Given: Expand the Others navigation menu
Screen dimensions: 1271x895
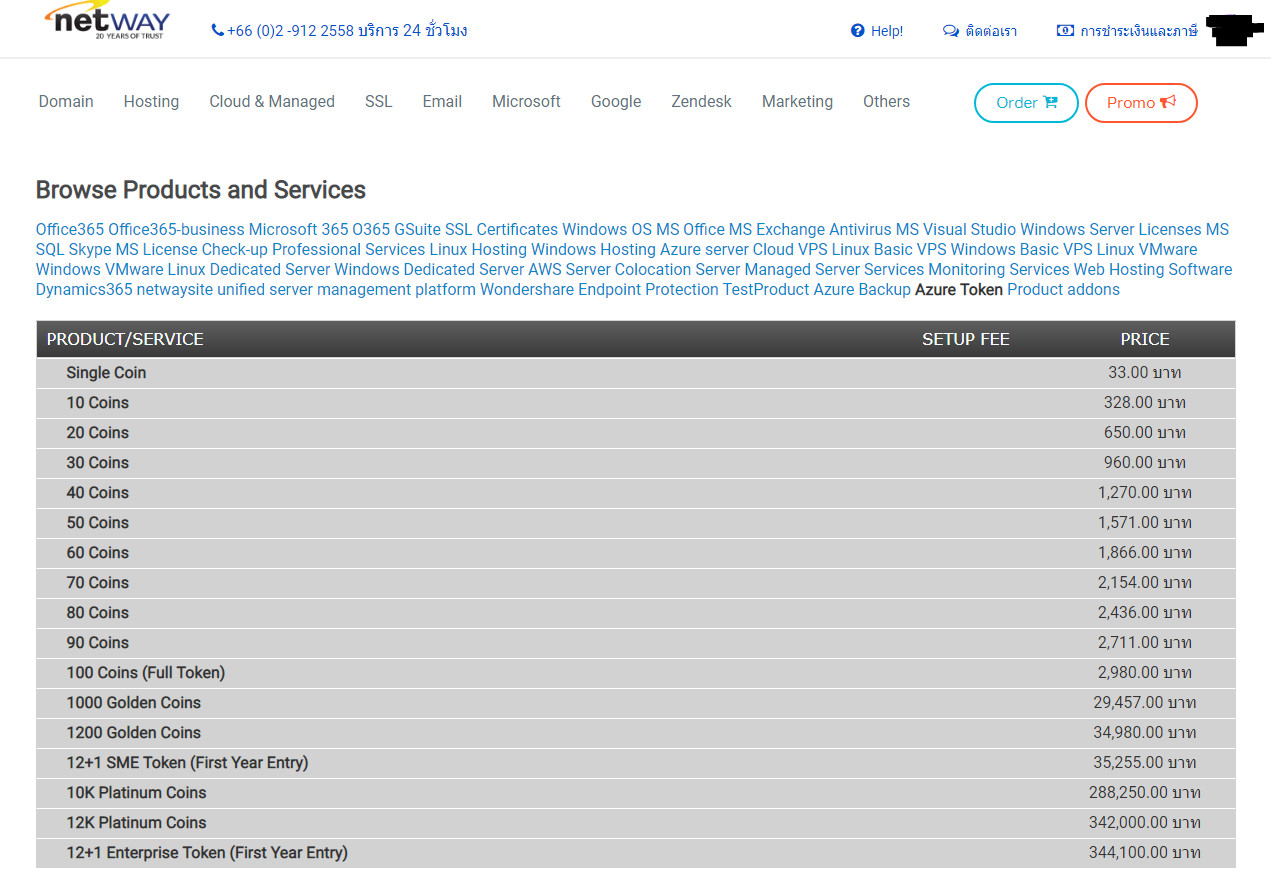Looking at the screenshot, I should [886, 102].
